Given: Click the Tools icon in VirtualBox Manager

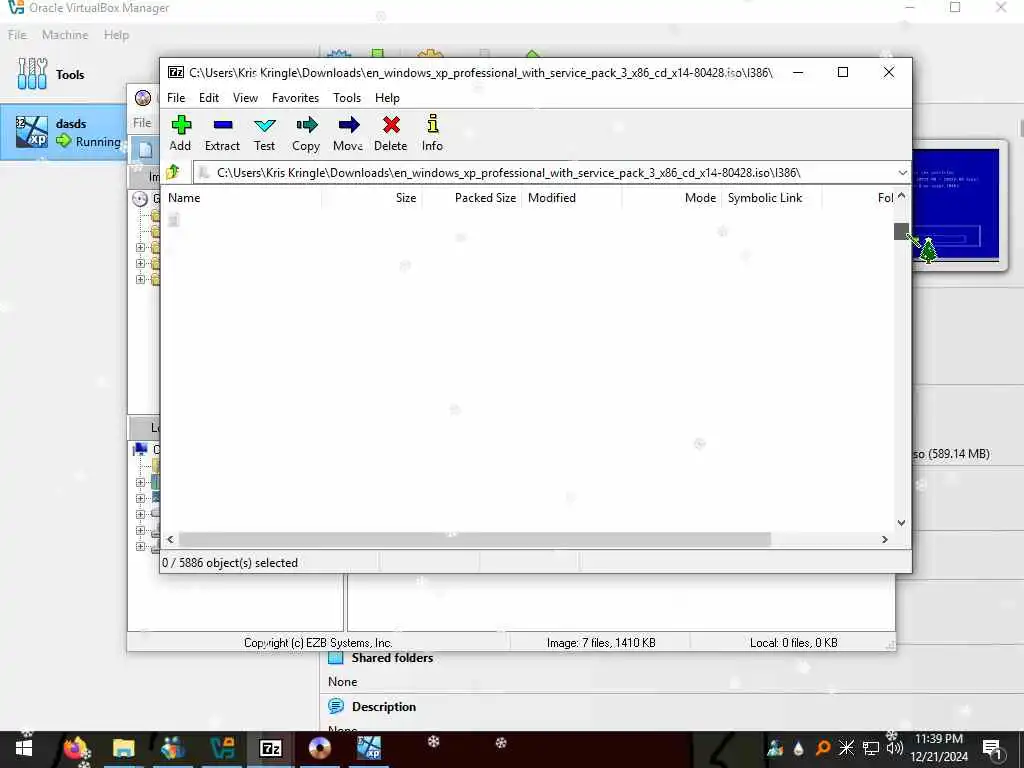Looking at the screenshot, I should [32, 74].
